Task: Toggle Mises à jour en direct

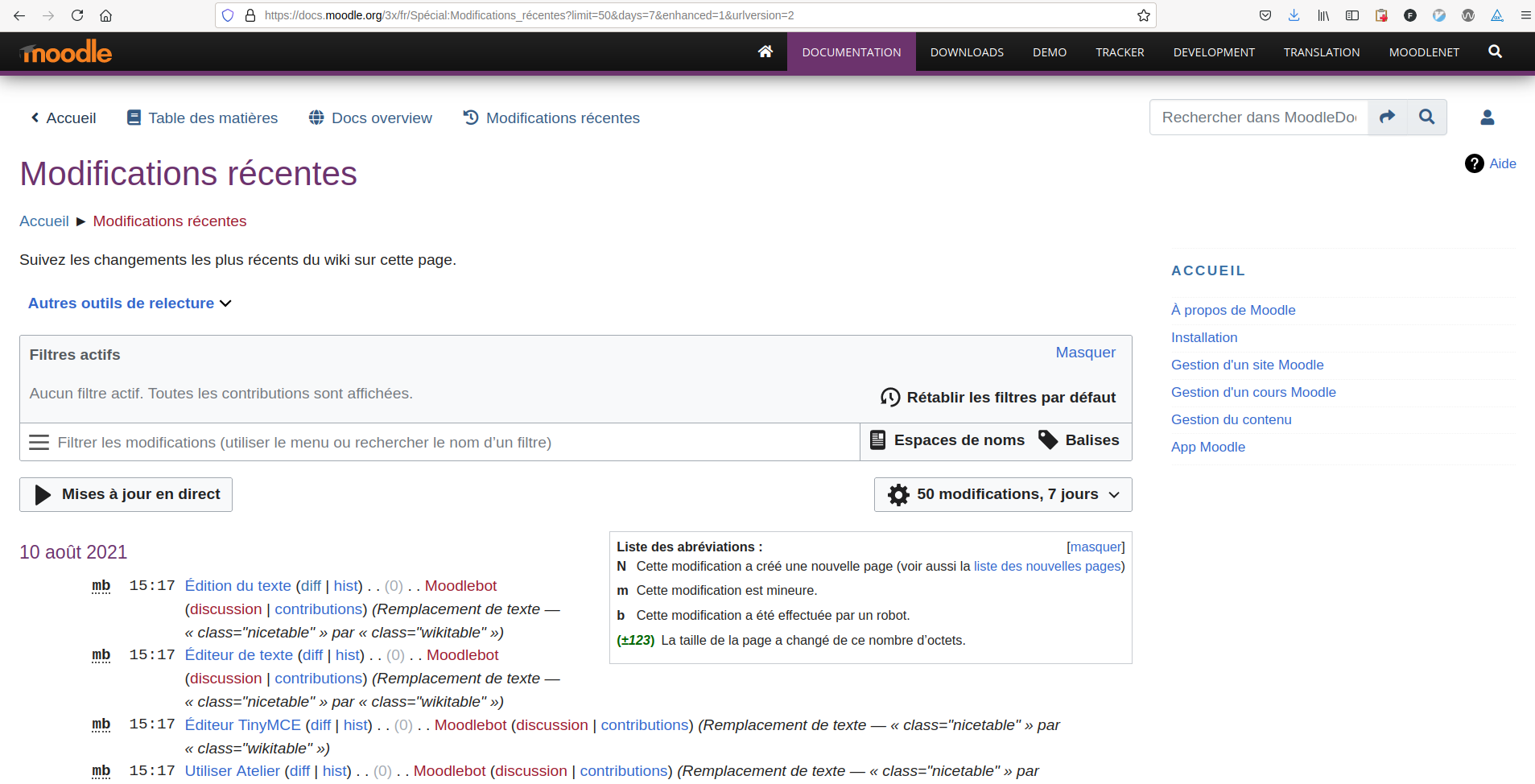Action: (x=126, y=494)
